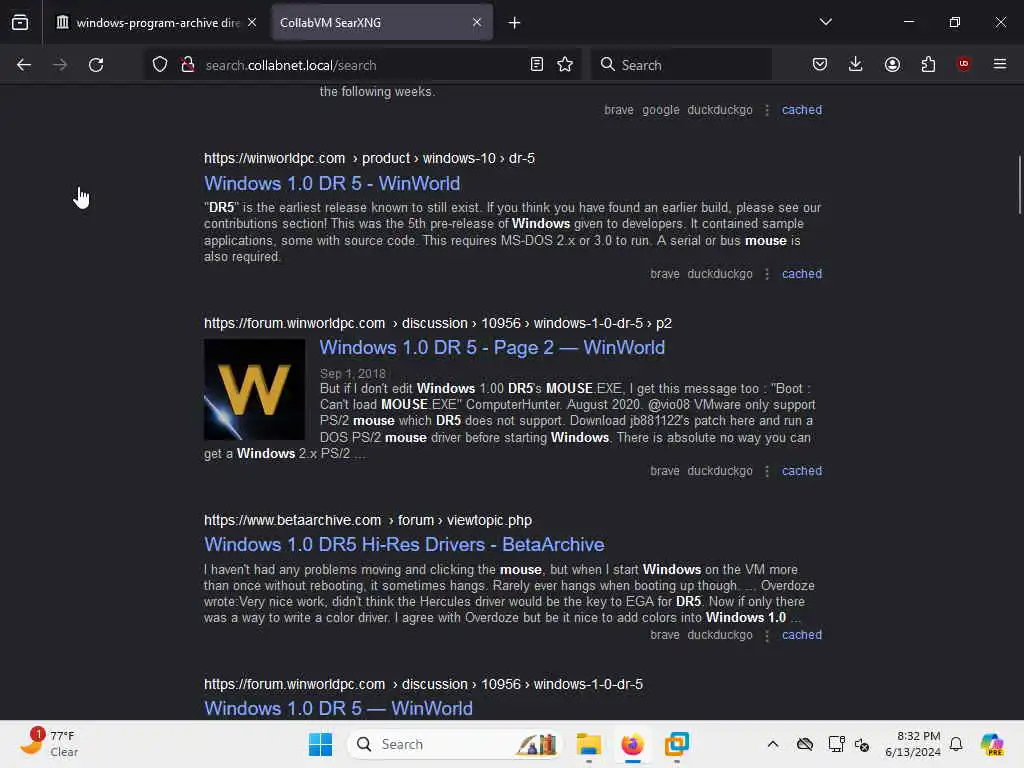
Task: Go back to previous page
Action: pyautogui.click(x=24, y=65)
